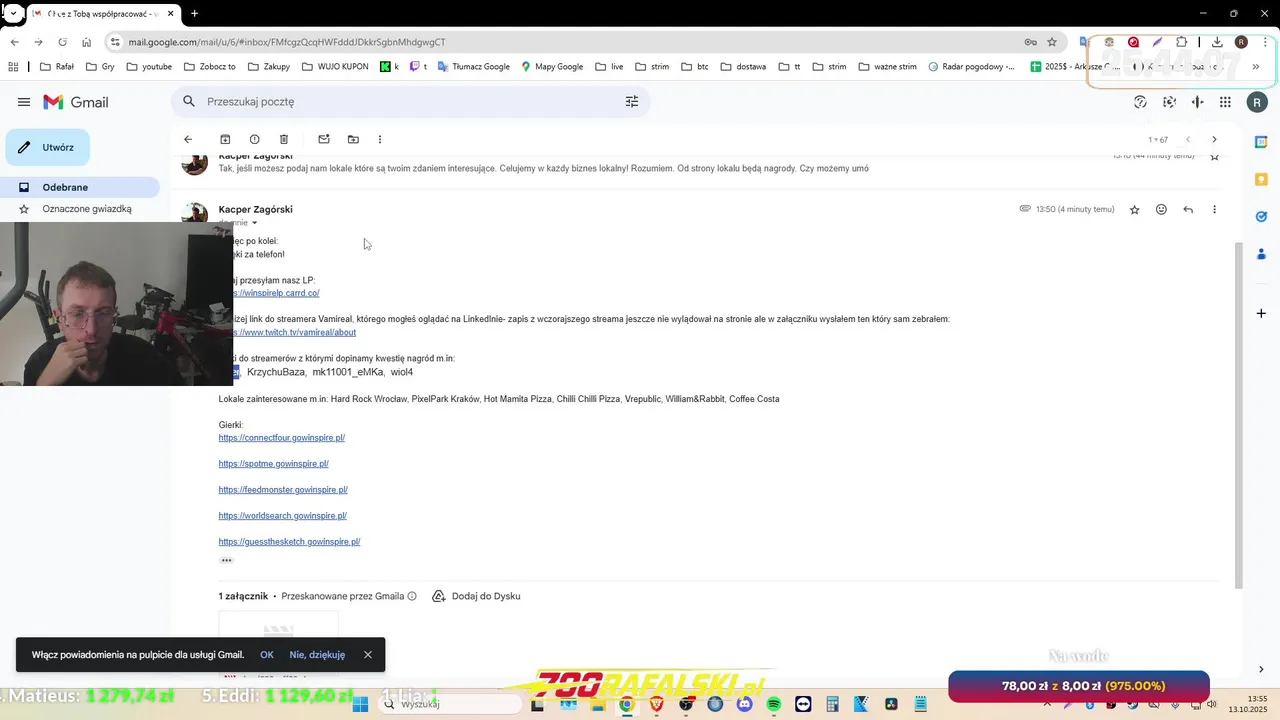Open guessthesketch.gowinspire.pl link

(289, 542)
